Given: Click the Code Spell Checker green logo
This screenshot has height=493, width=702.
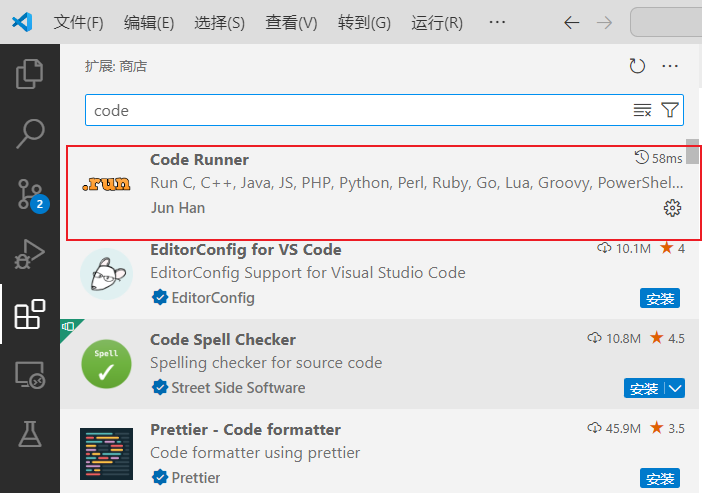Looking at the screenshot, I should (106, 364).
